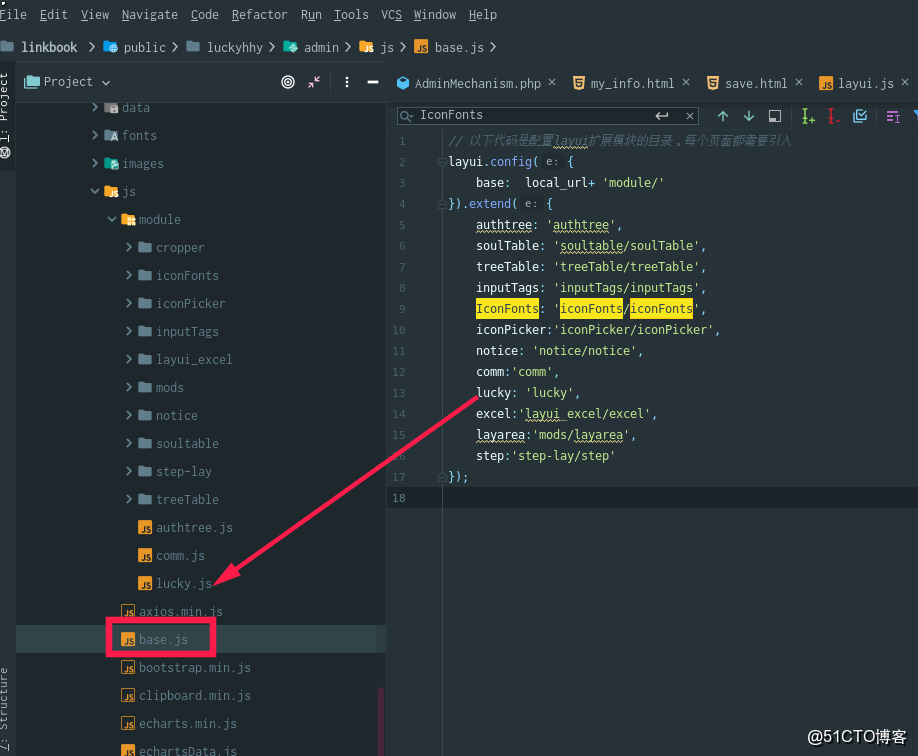Add selection for next occurrence icon

pyautogui.click(x=808, y=116)
